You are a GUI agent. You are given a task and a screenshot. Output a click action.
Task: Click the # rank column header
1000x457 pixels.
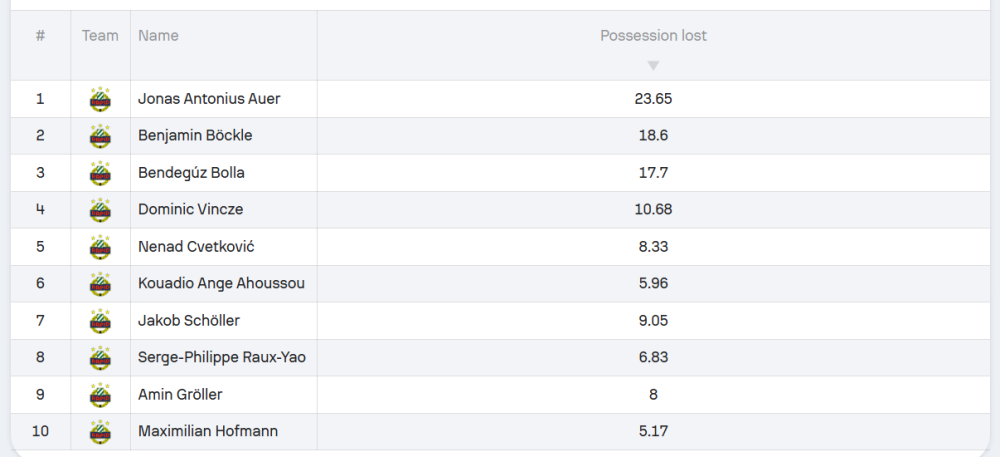pyautogui.click(x=40, y=36)
